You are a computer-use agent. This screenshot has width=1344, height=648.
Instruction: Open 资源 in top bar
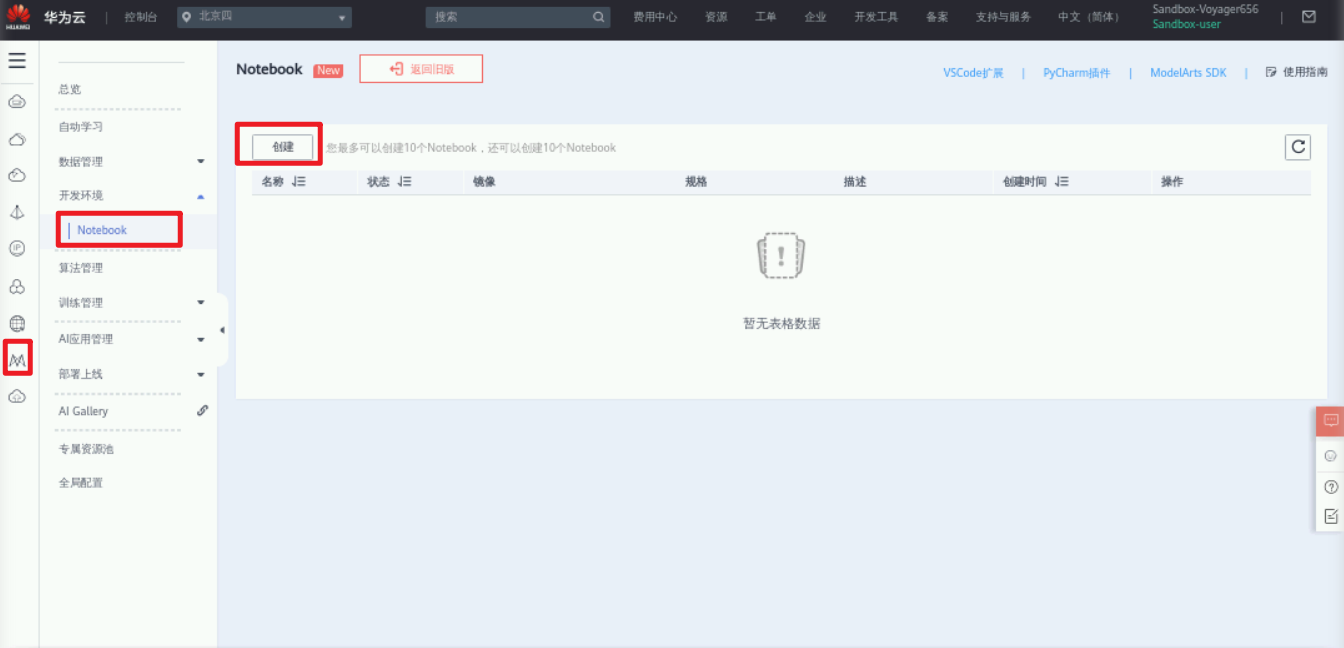[x=716, y=17]
